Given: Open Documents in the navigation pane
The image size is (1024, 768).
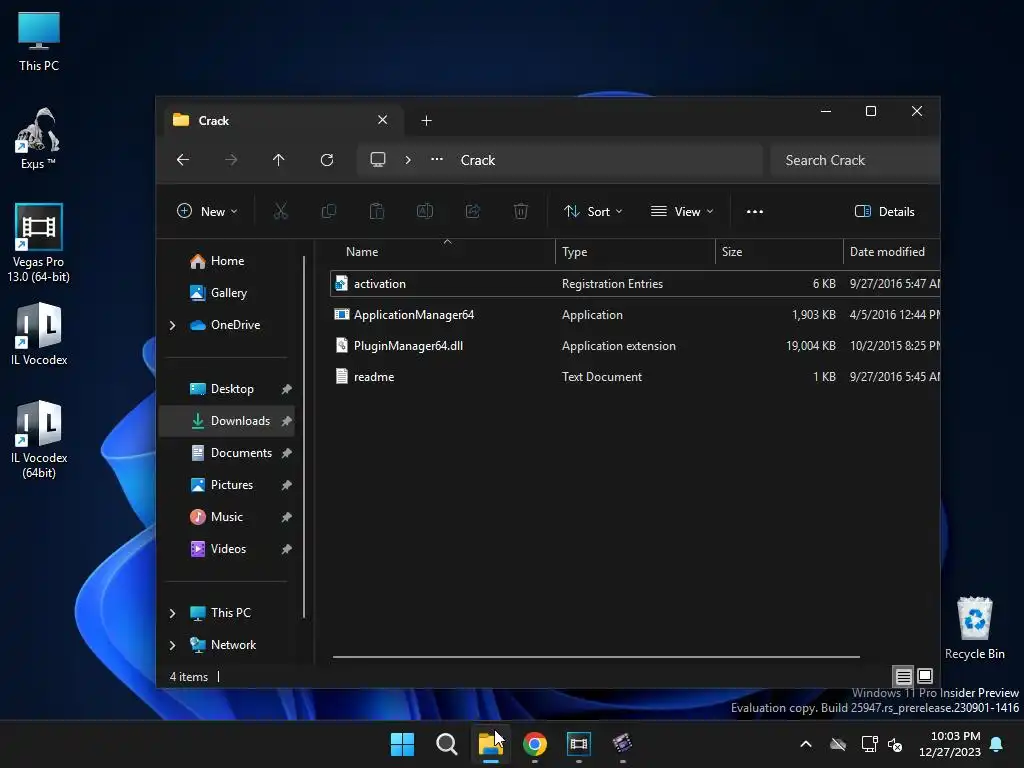Looking at the screenshot, I should (226, 453).
